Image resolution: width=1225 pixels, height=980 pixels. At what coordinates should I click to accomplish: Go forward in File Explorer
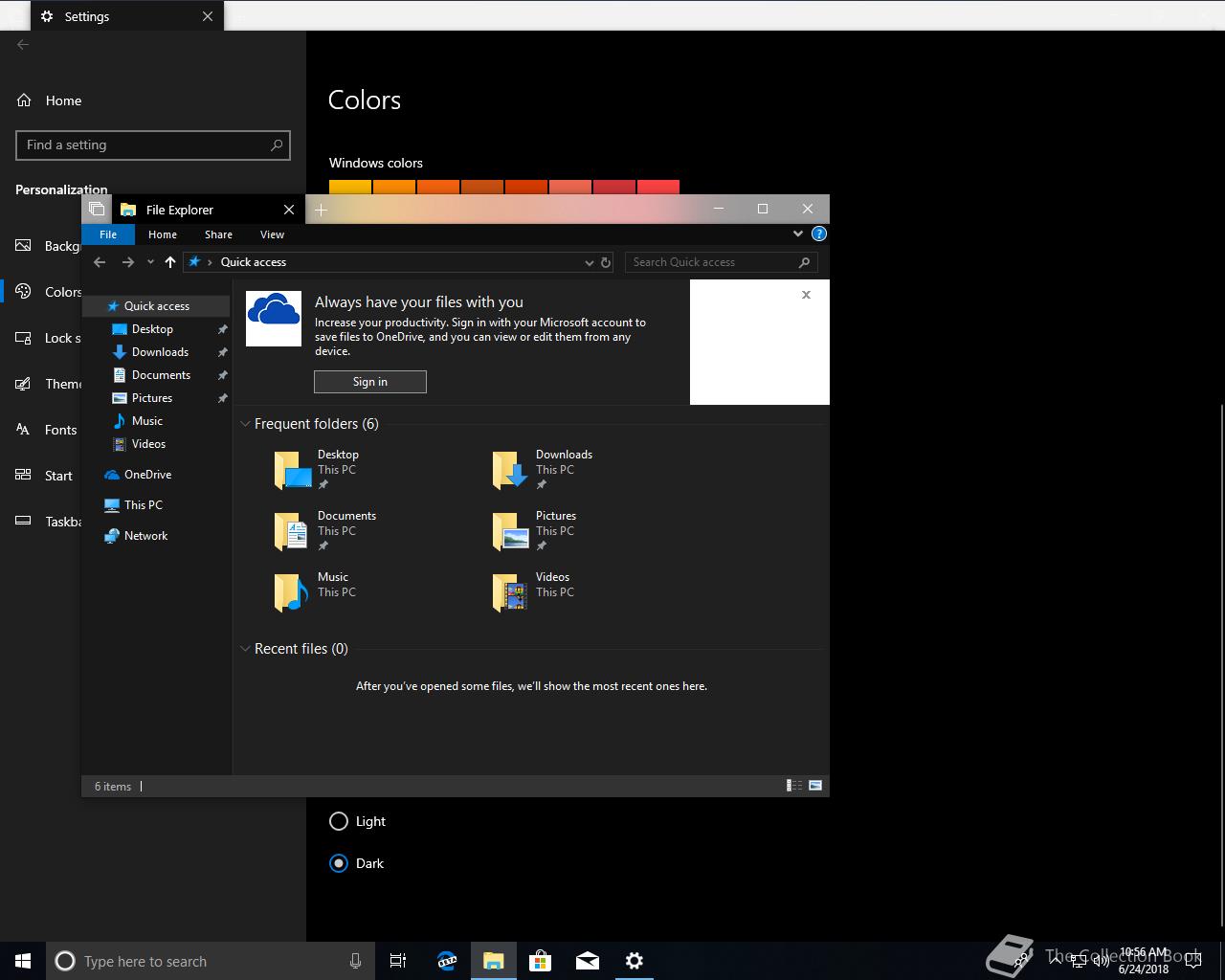point(127,262)
